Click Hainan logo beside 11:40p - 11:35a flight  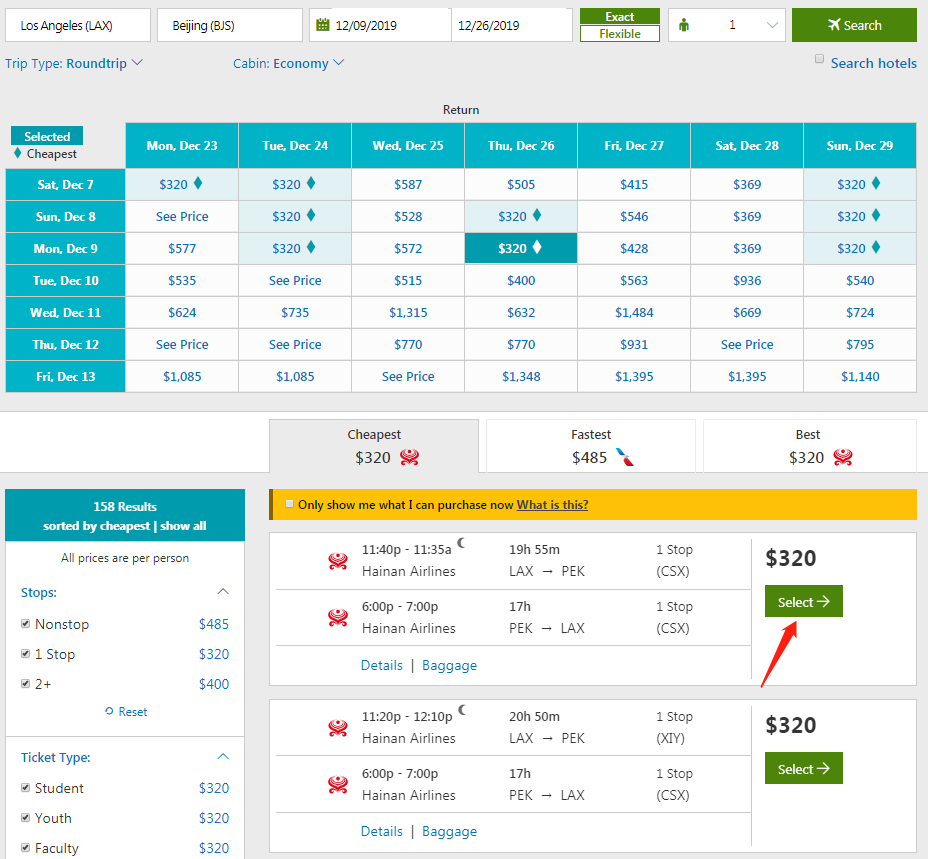pos(338,561)
